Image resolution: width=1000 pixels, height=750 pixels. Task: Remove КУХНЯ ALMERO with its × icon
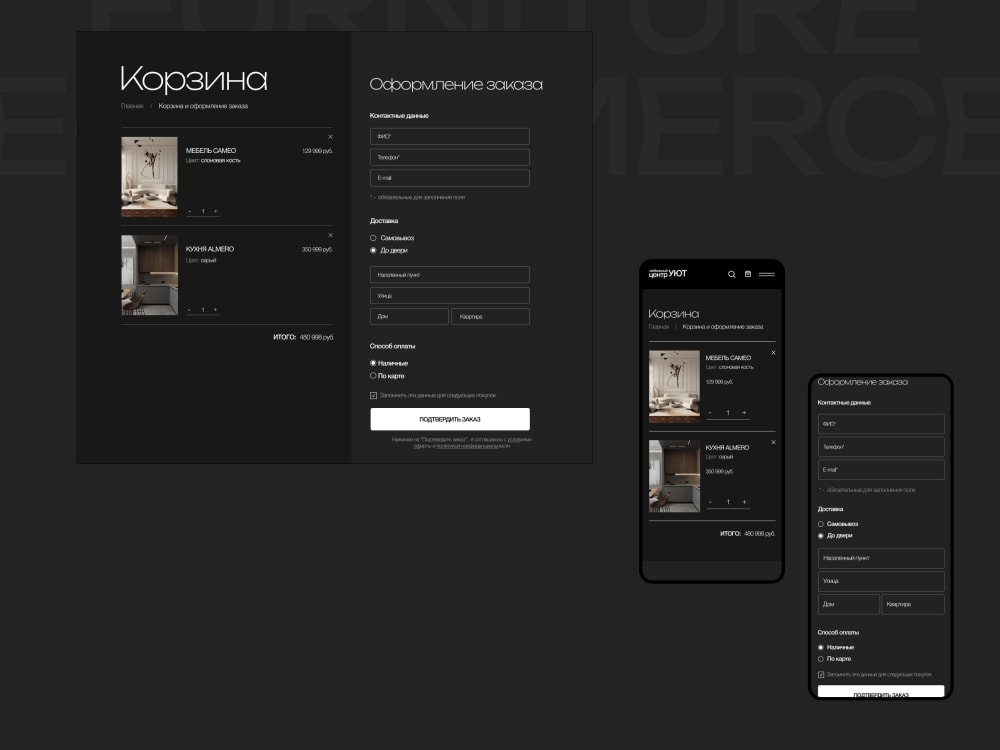coord(330,234)
